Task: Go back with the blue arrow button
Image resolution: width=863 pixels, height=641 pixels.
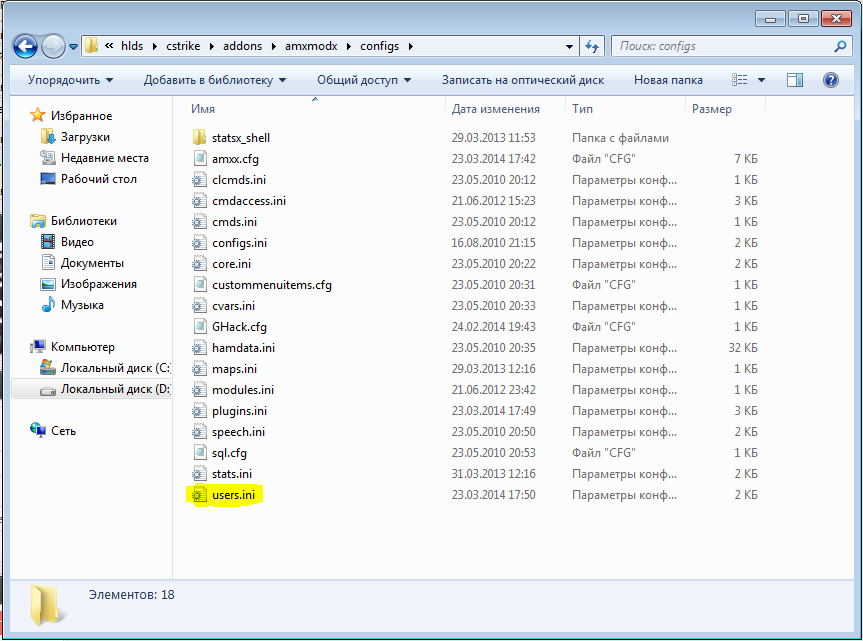Action: coord(25,47)
